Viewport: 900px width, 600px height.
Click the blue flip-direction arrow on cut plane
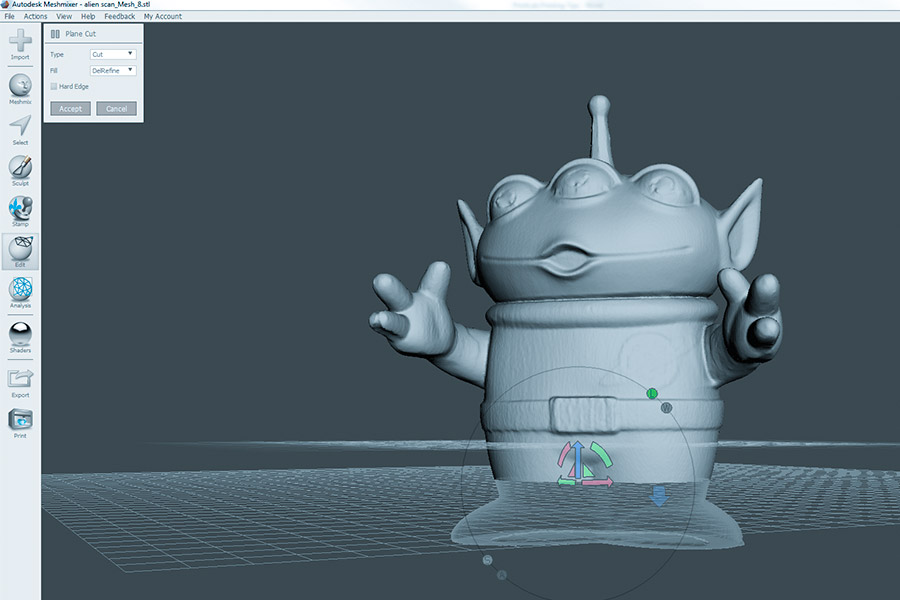pyautogui.click(x=658, y=496)
